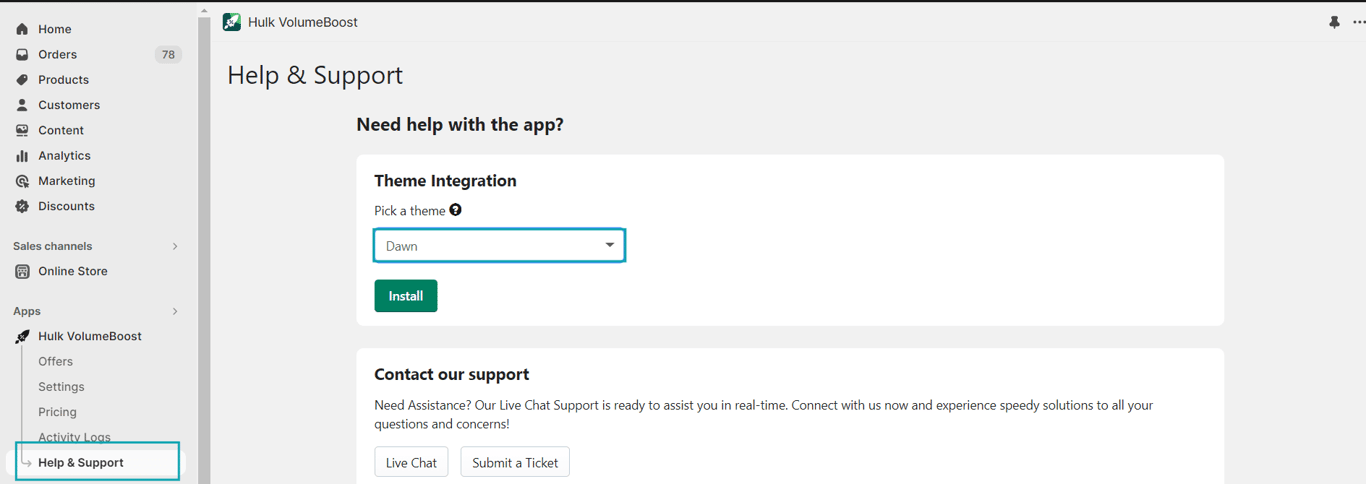This screenshot has height=484, width=1366.
Task: Click the Marketing target icon
Action: pos(22,181)
